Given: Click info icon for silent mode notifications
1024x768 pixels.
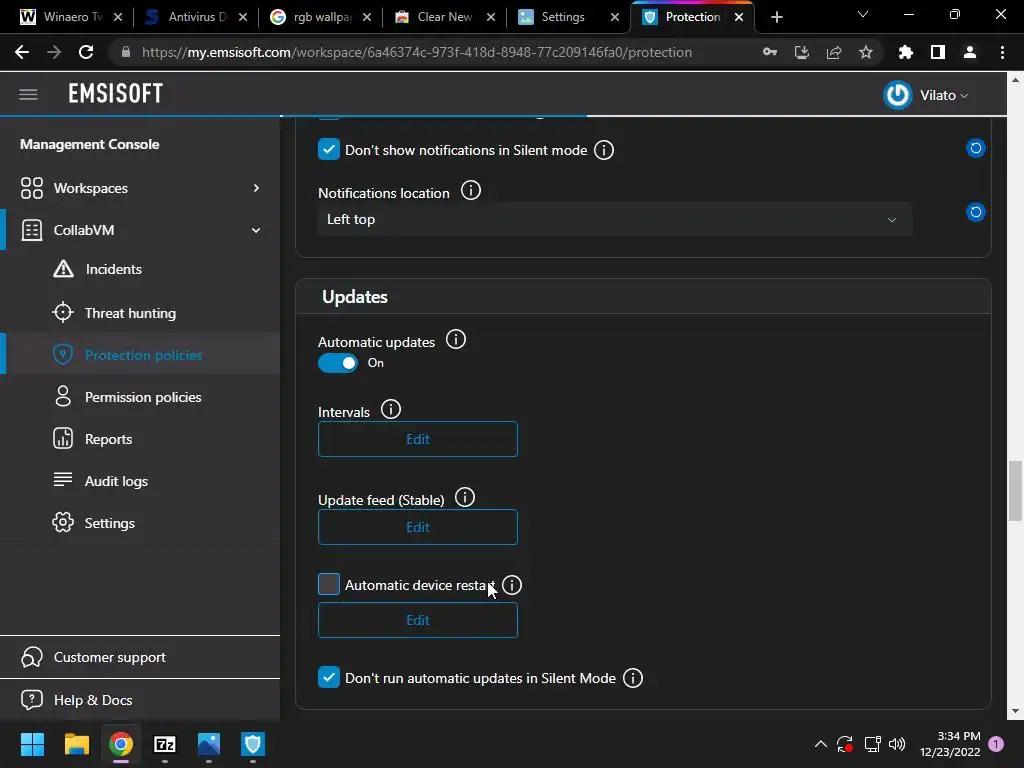Looking at the screenshot, I should point(604,150).
